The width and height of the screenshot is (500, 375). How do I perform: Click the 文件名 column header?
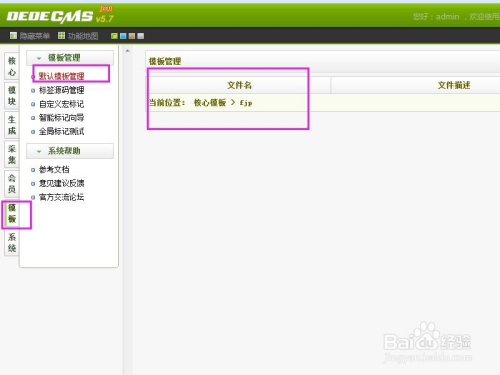(x=239, y=85)
